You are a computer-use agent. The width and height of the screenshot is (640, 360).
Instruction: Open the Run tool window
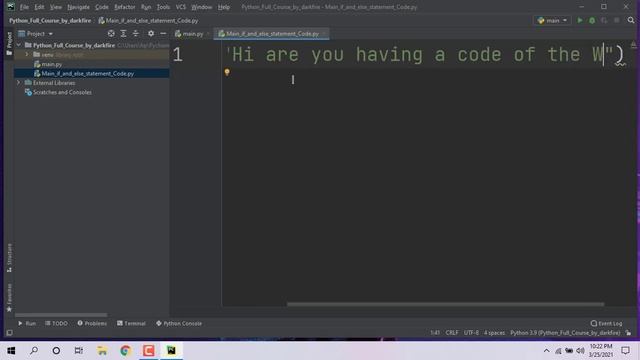27,323
